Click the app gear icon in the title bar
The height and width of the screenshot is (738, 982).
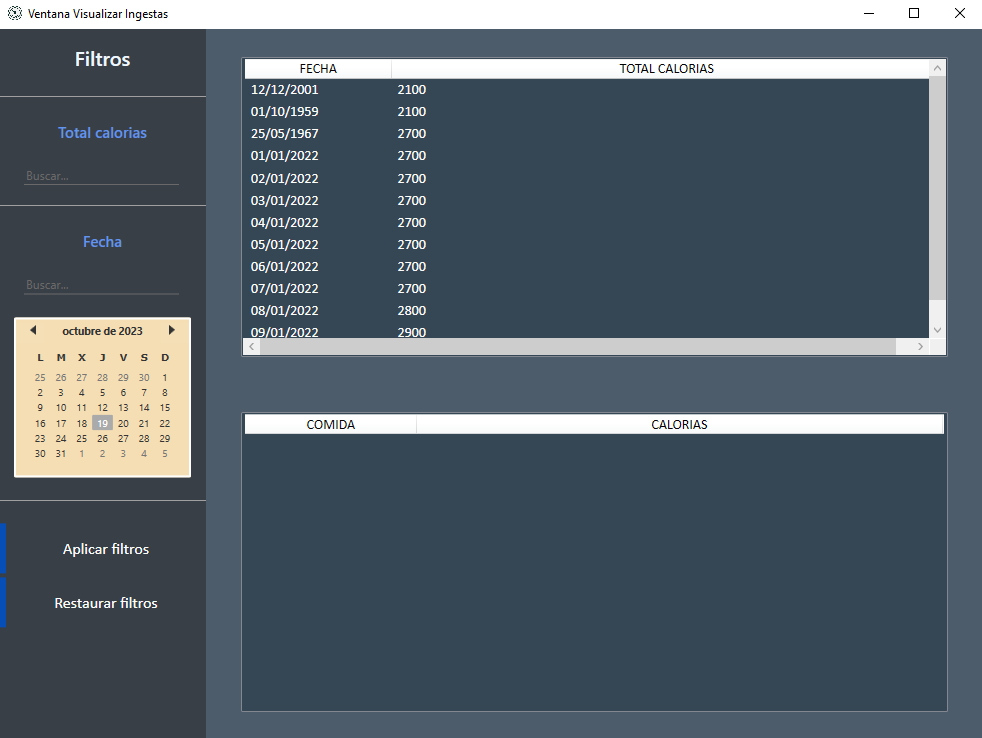tap(13, 13)
